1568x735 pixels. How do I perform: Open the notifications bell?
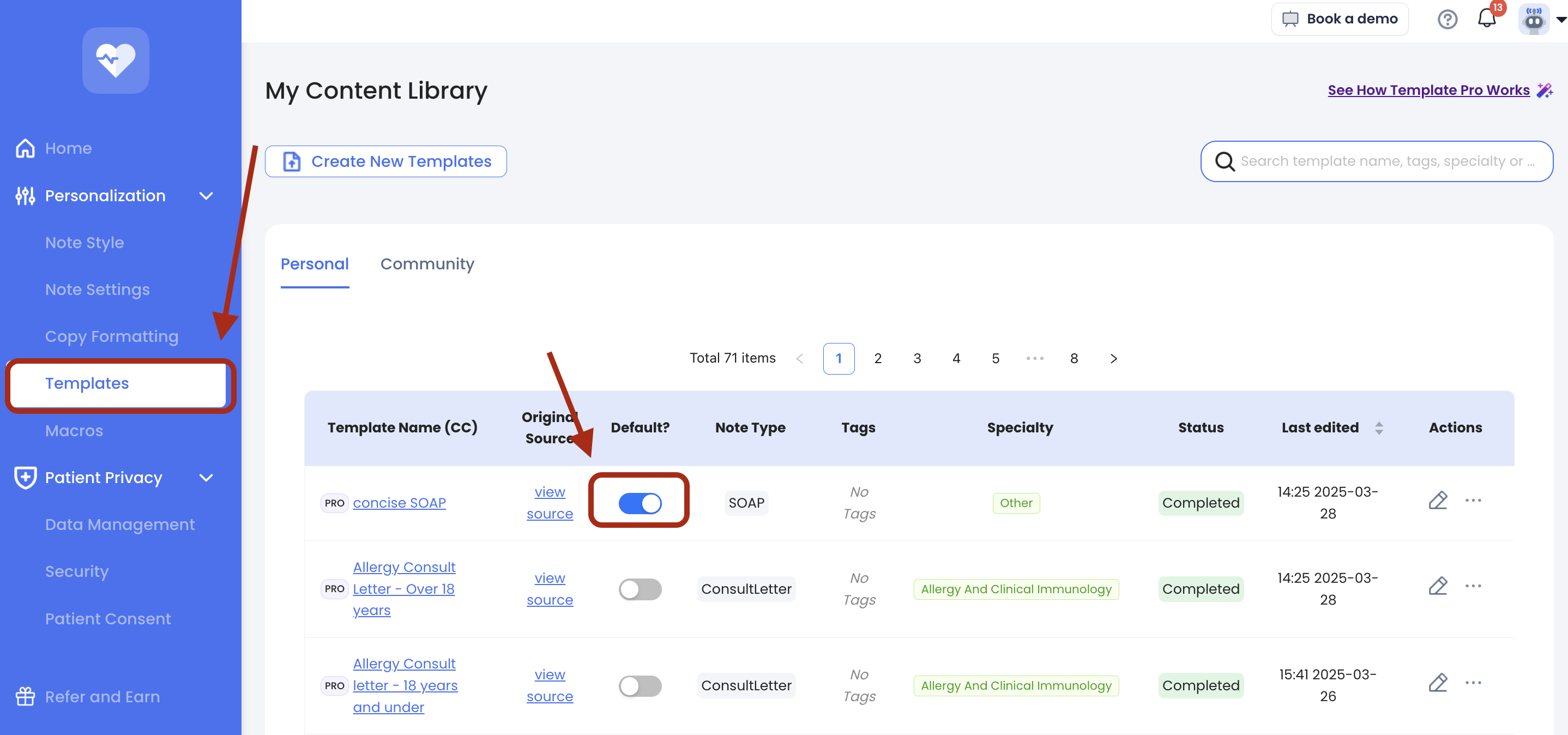(x=1486, y=19)
